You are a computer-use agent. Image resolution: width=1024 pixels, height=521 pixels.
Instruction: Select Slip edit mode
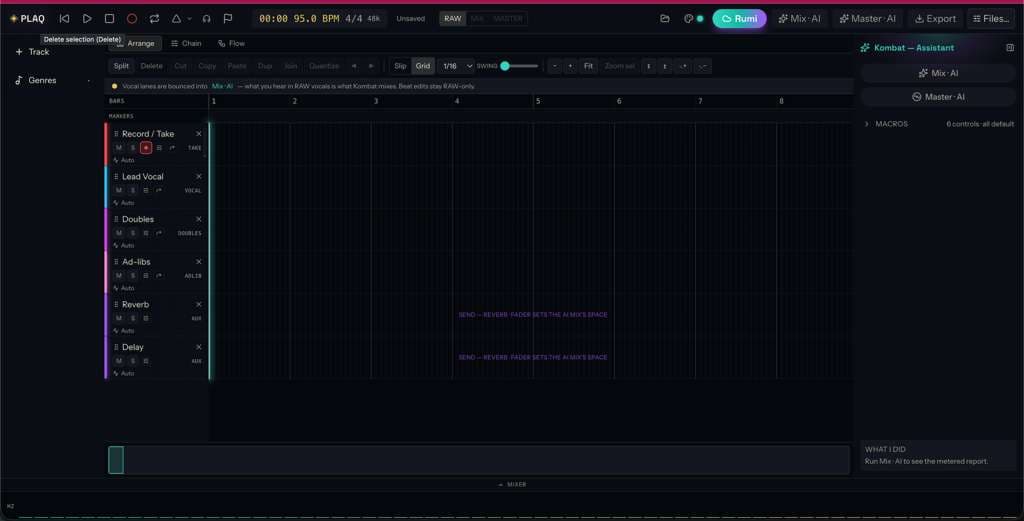point(400,66)
